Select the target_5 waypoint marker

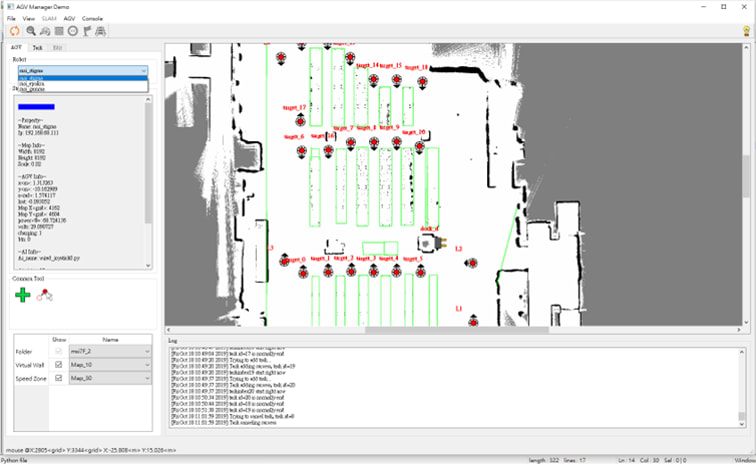coord(420,272)
